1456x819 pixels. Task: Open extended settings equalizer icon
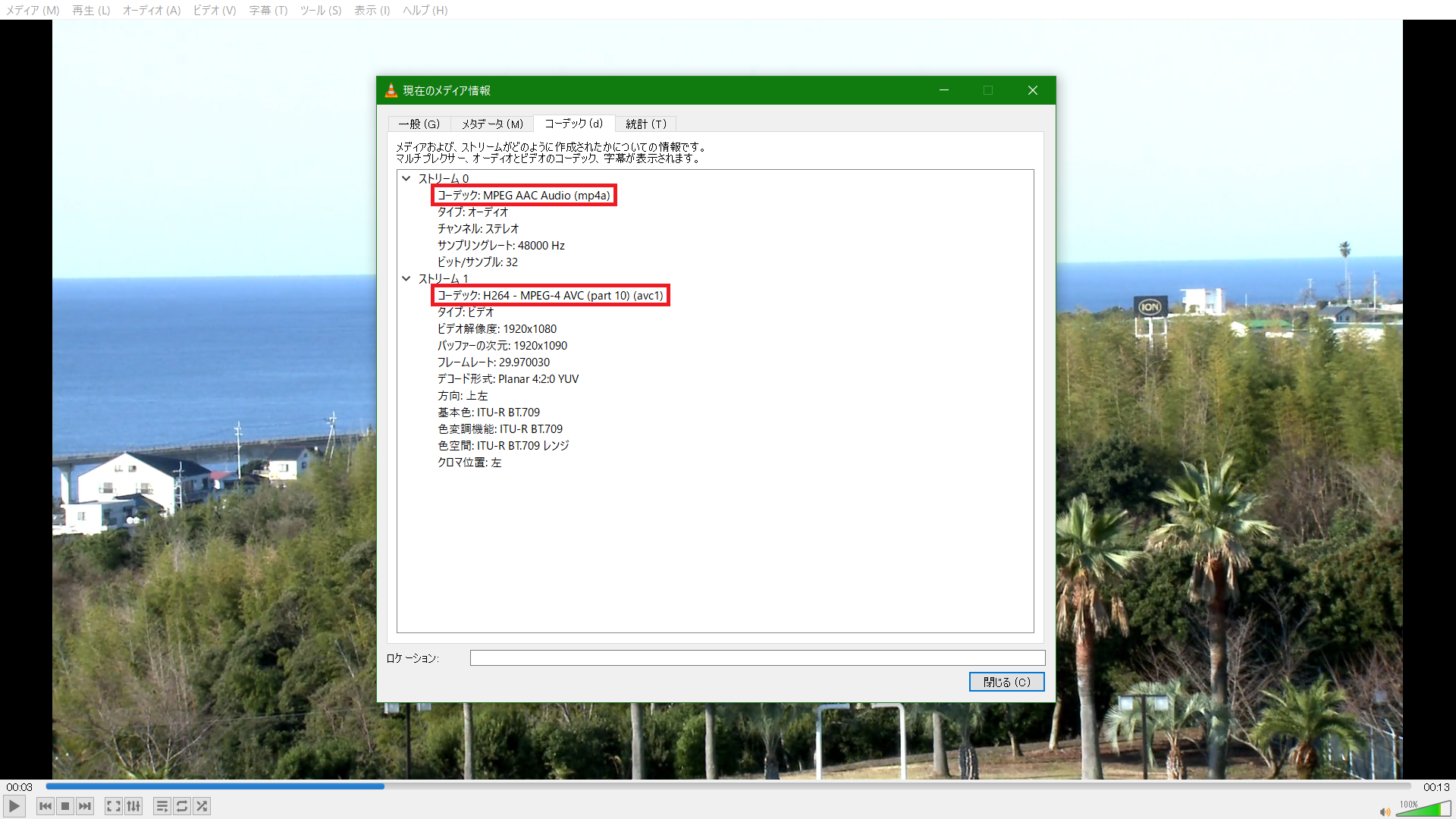click(133, 806)
